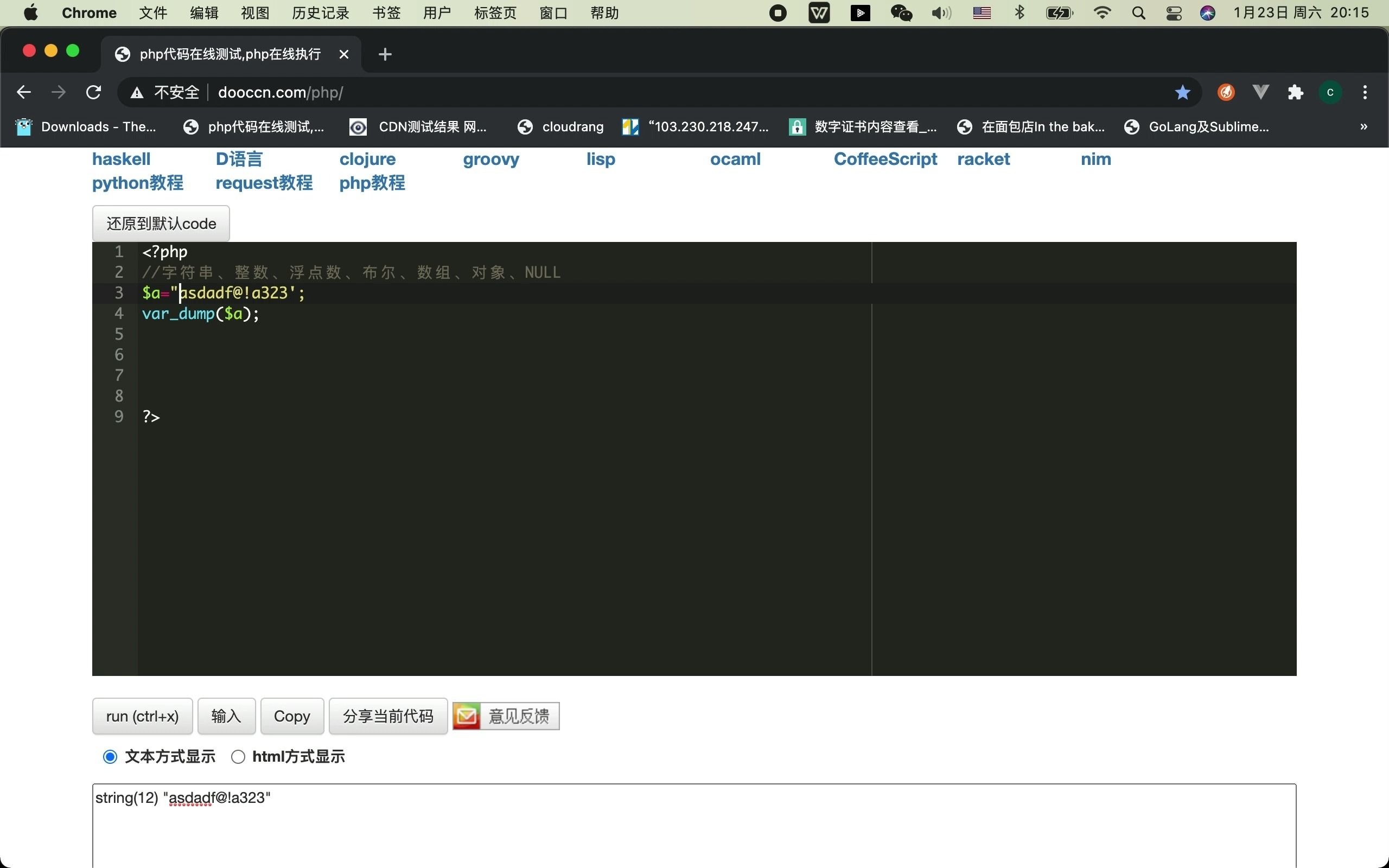1389x868 pixels.
Task: Click the 输入 button
Action: coord(226,717)
